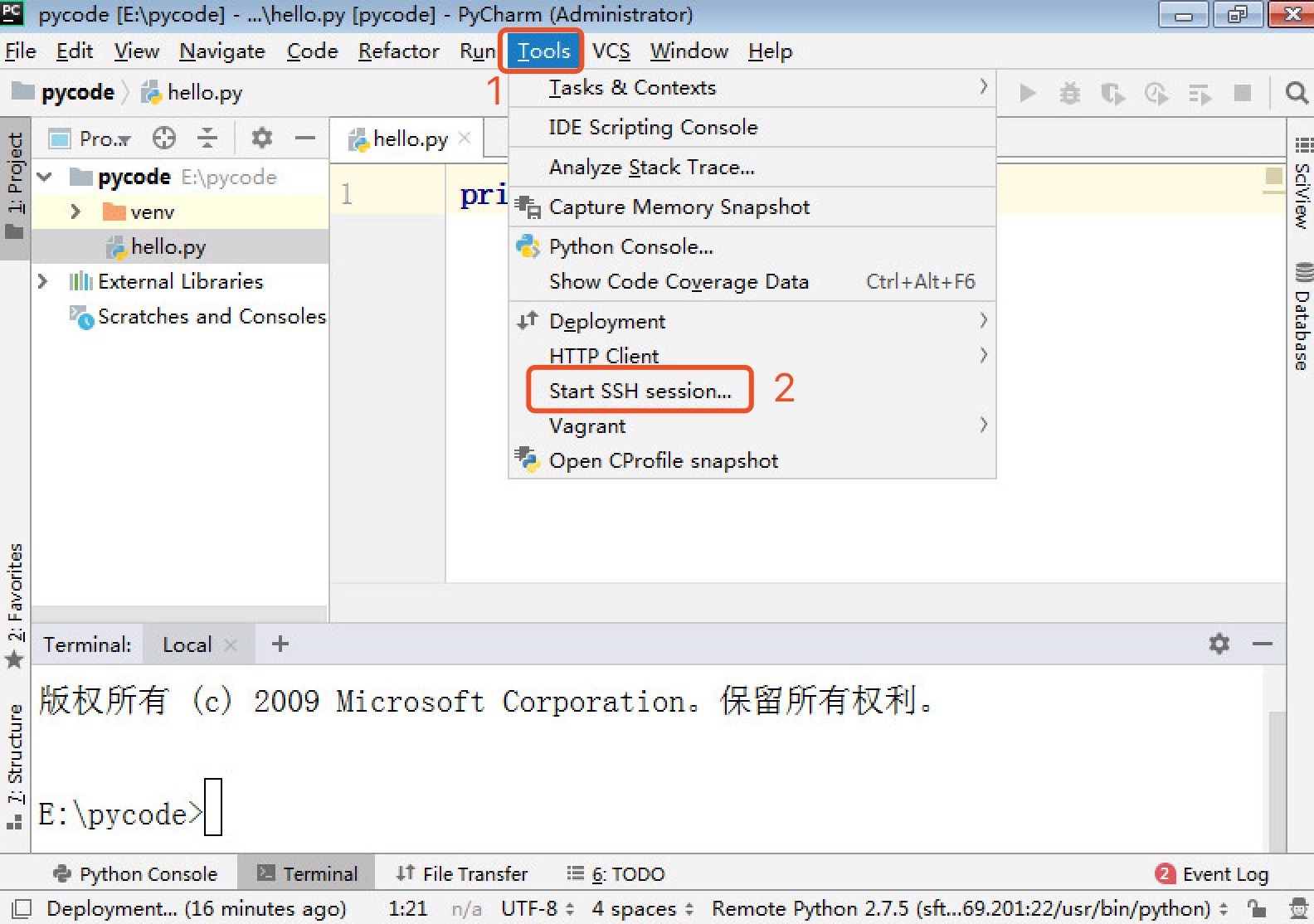This screenshot has width=1314, height=924.
Task: Open the SciView side panel
Action: (1302, 182)
